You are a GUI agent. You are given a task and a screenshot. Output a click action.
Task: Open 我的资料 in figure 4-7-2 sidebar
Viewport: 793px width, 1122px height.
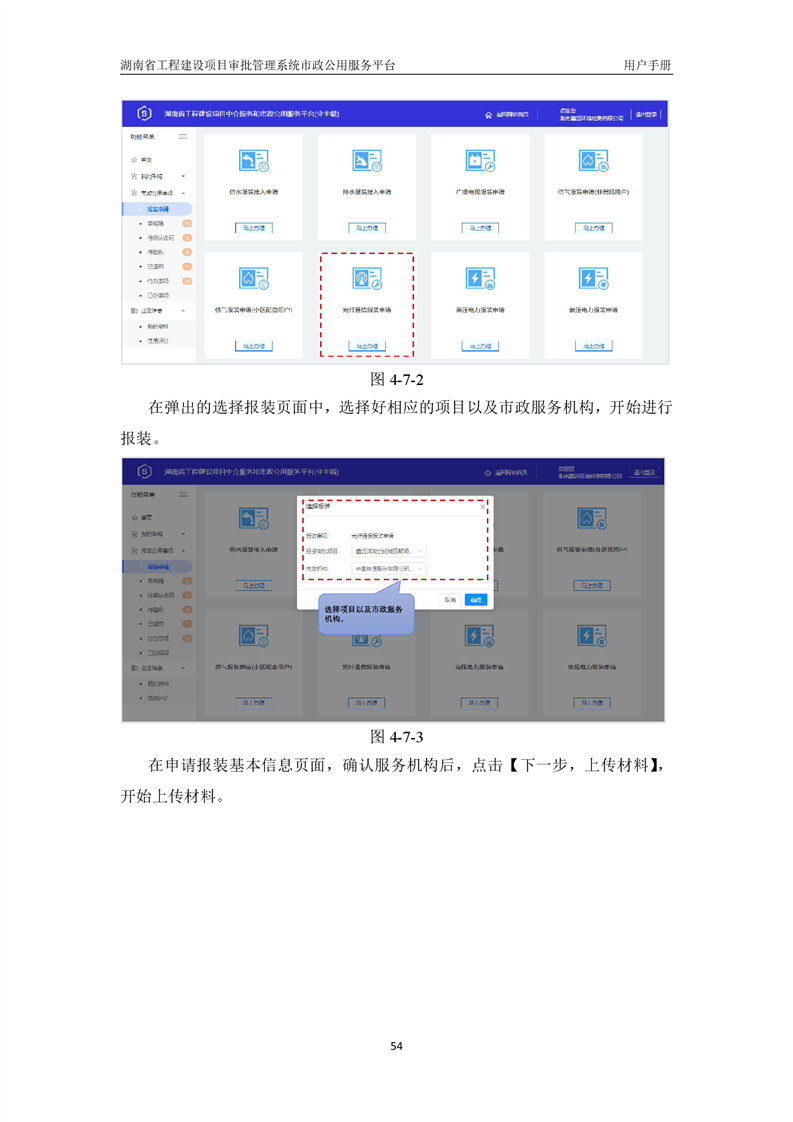[x=157, y=326]
